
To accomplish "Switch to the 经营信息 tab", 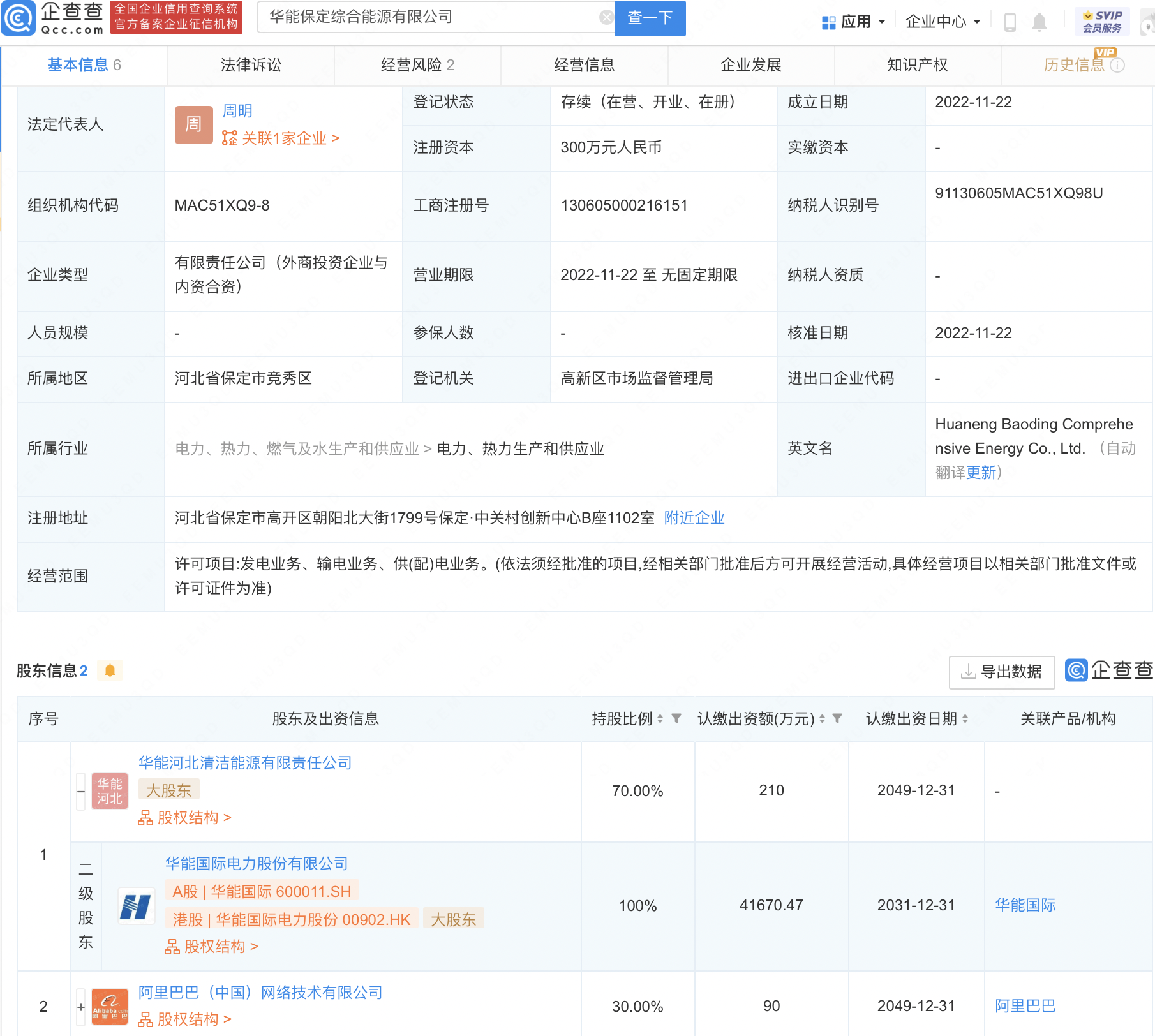I will (584, 65).
